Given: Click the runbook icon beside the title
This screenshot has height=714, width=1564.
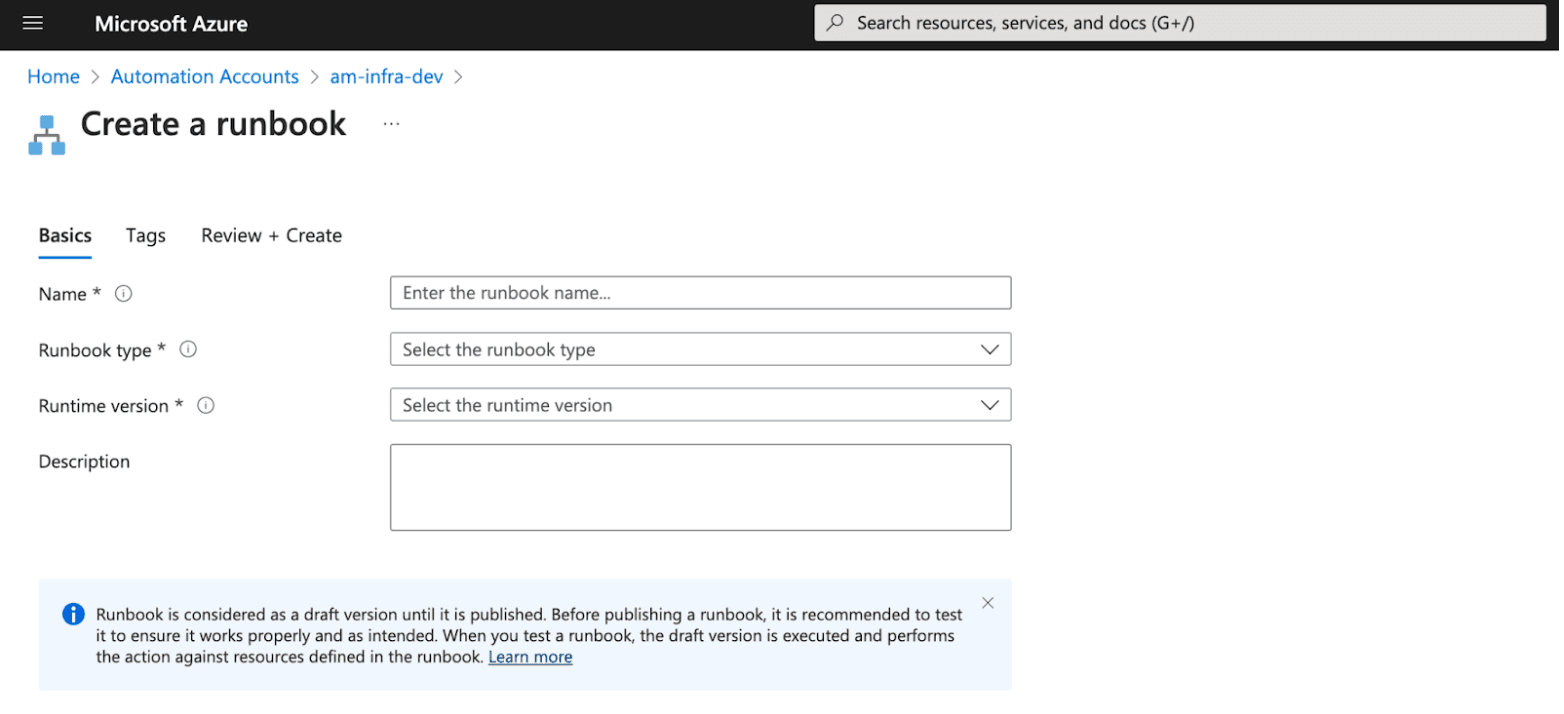Looking at the screenshot, I should (x=46, y=135).
